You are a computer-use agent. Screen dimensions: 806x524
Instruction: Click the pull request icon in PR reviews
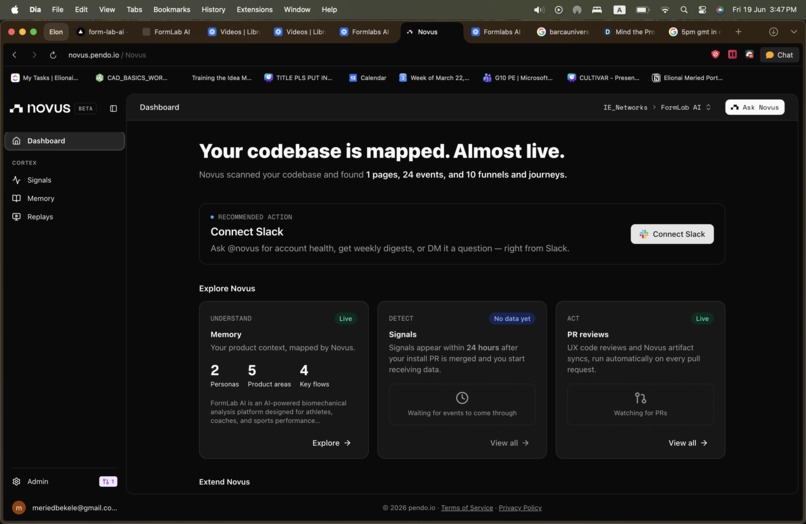point(640,397)
